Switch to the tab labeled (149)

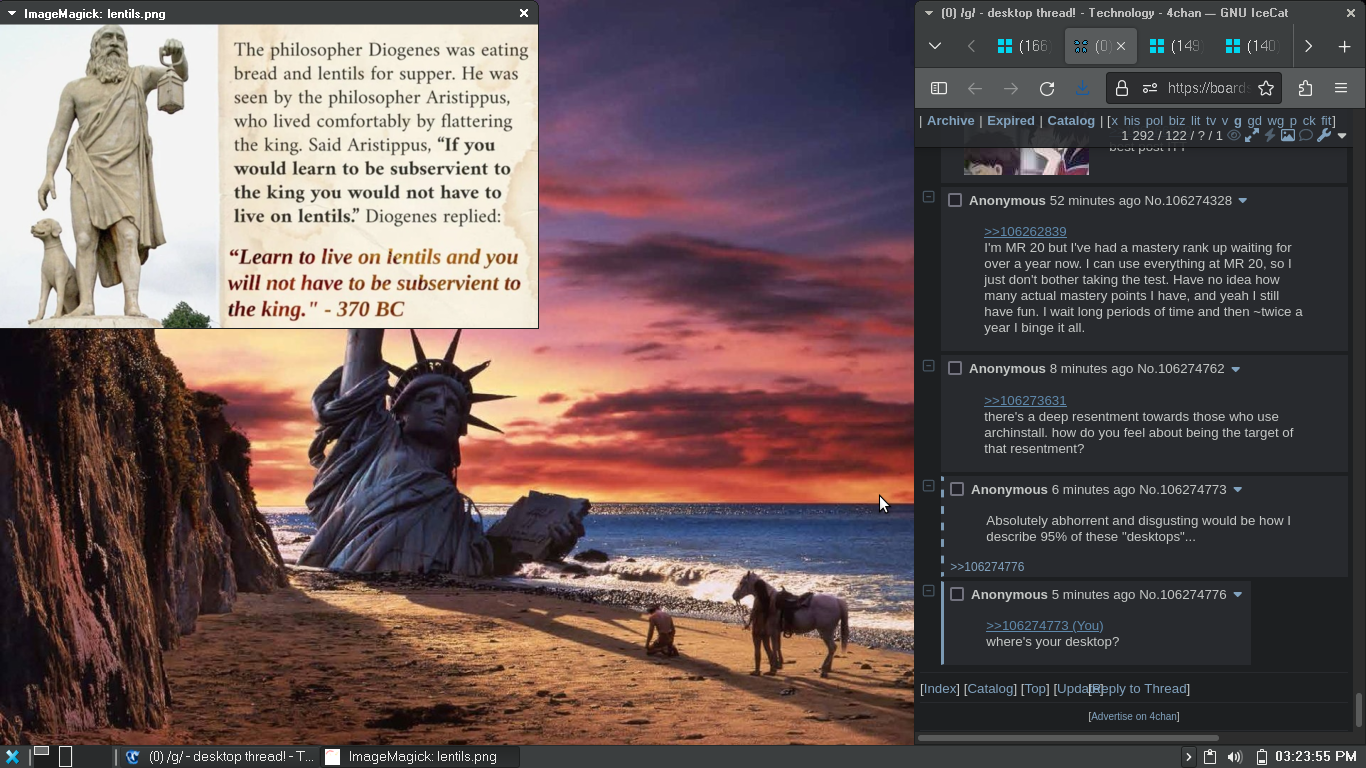click(x=1175, y=46)
